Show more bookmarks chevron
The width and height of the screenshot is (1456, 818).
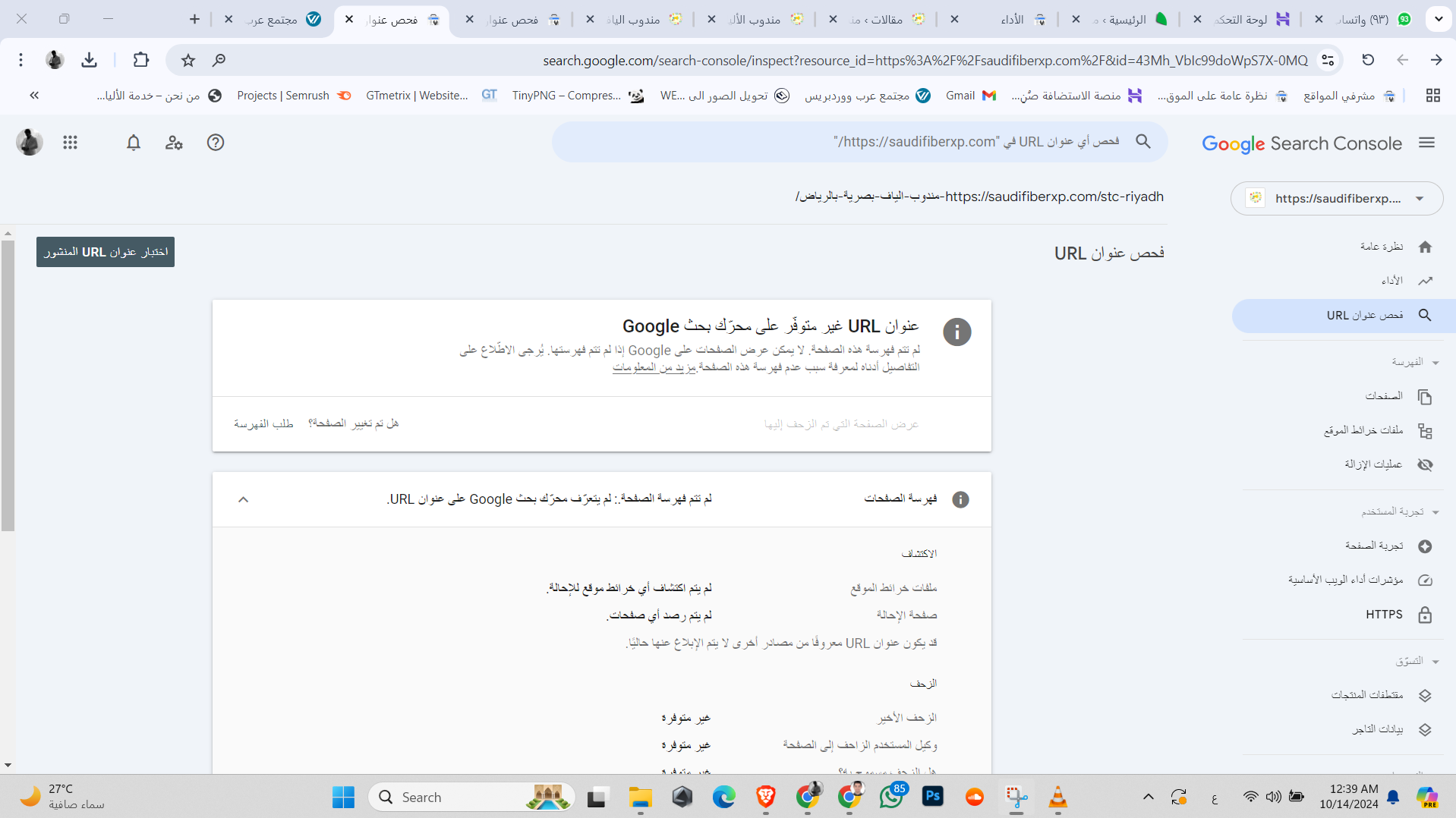pos(34,96)
